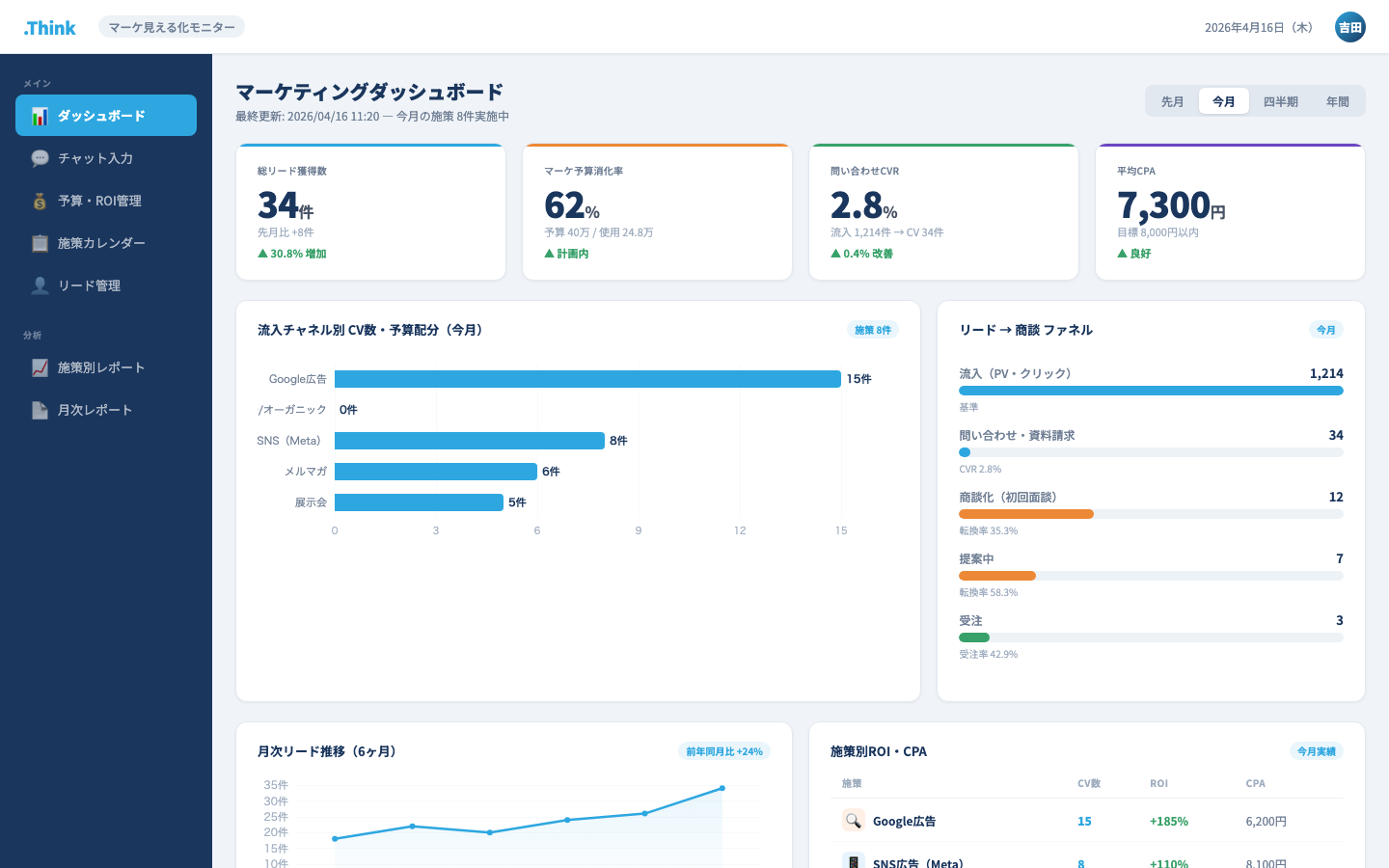The width and height of the screenshot is (1389, 868).
Task: Click the 施策 8件 badge
Action: point(873,330)
